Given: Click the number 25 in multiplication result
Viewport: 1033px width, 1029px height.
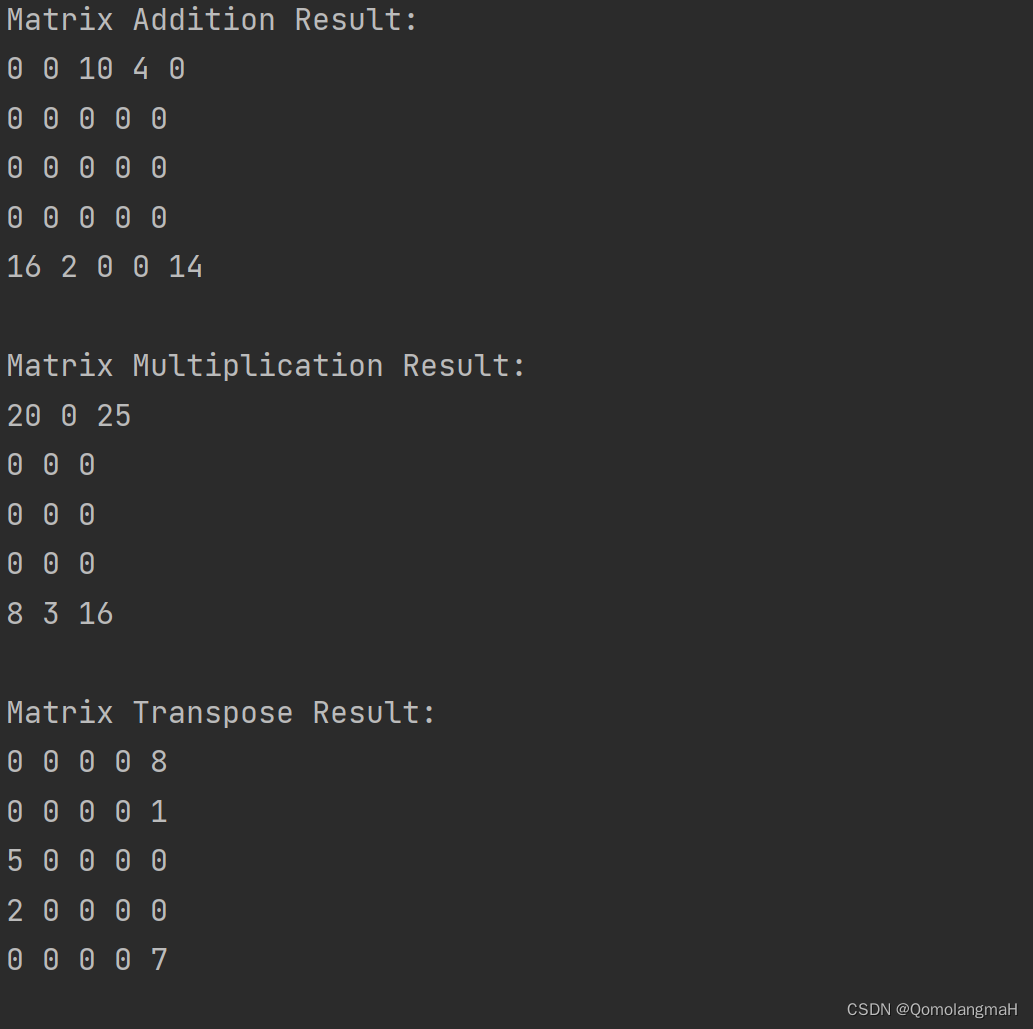Looking at the screenshot, I should 114,416.
